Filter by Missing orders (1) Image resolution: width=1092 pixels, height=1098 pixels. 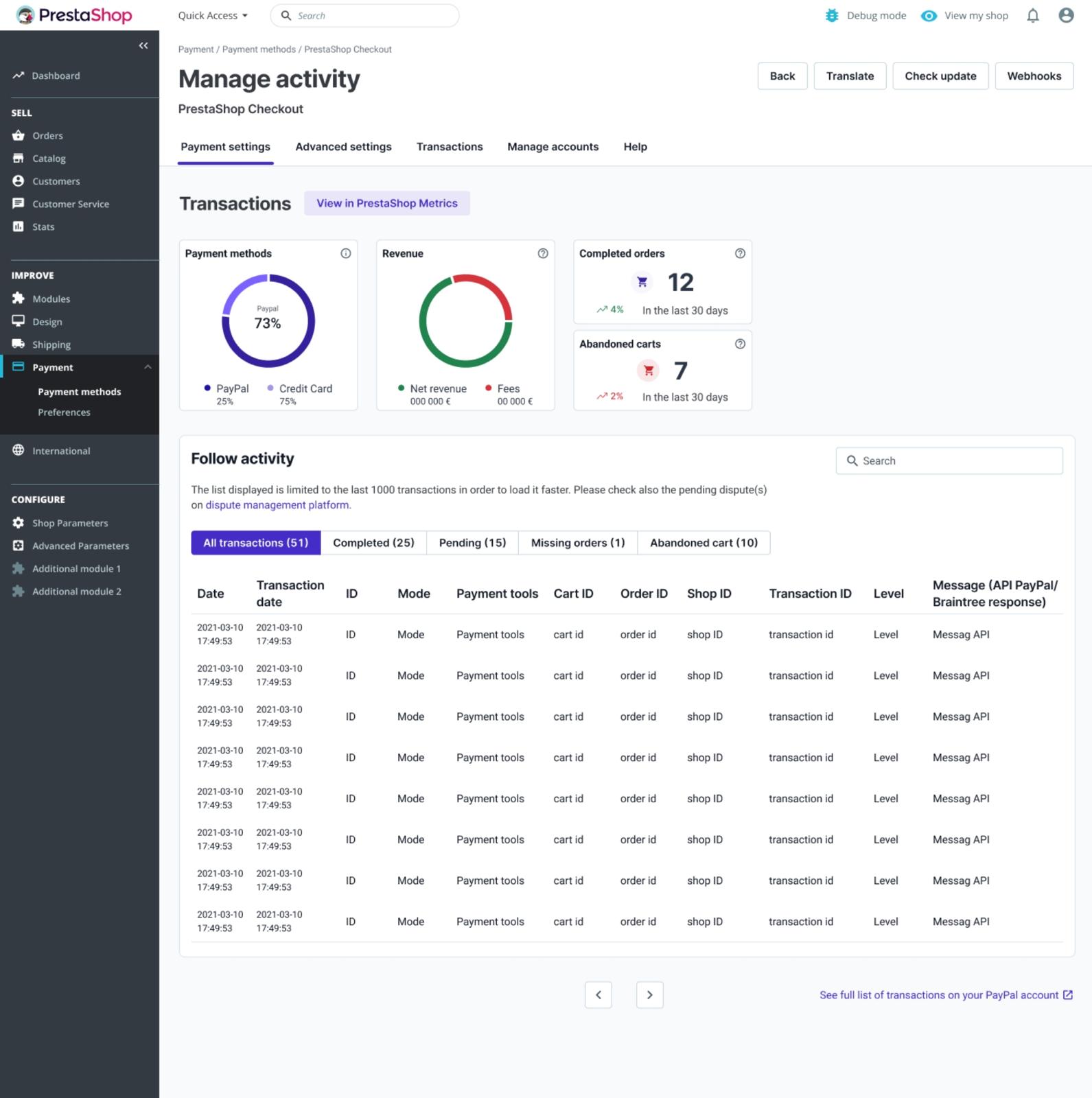pos(578,543)
